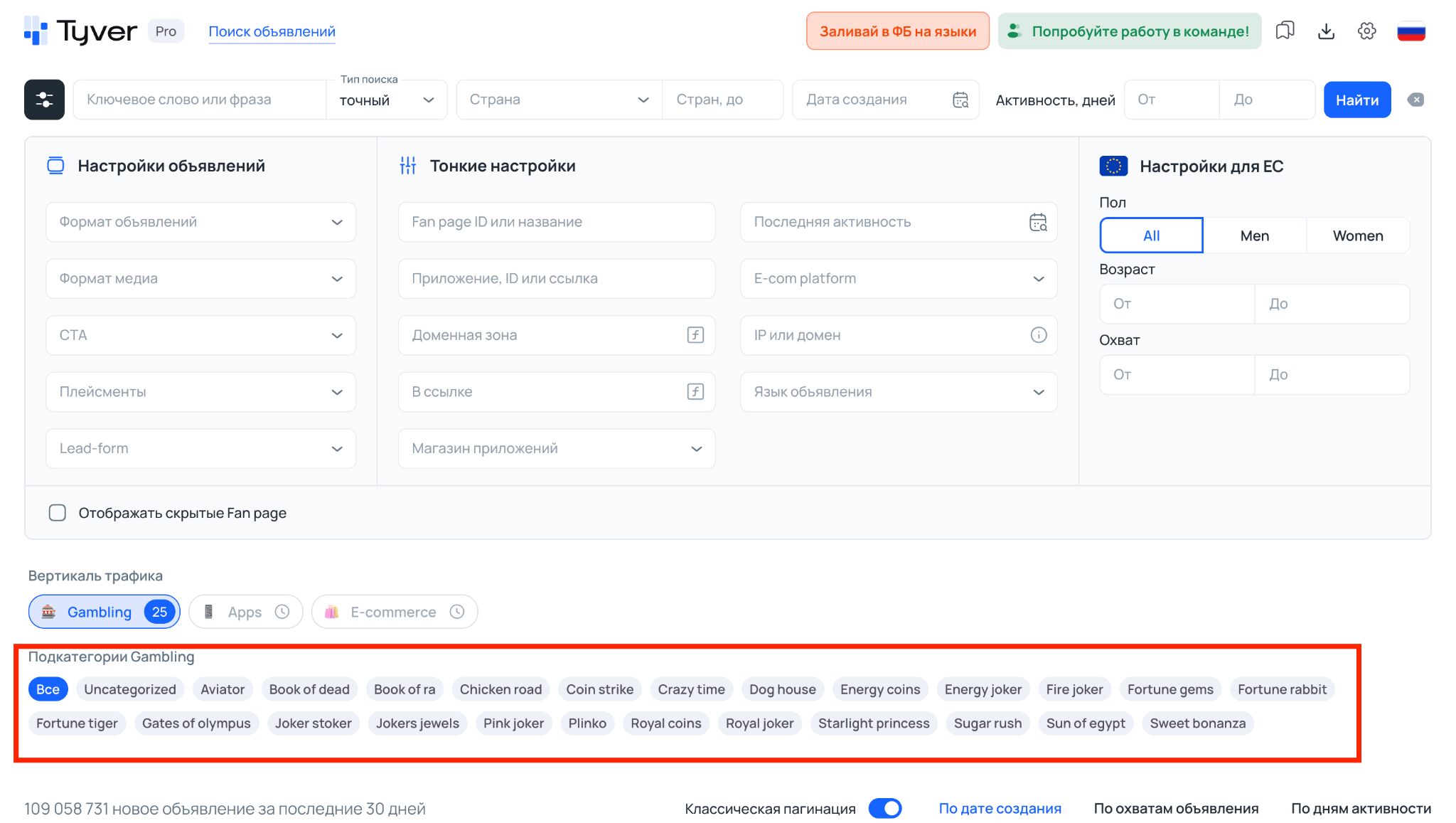The height and width of the screenshot is (823, 1456).
Task: Open the settings gear icon
Action: point(1366,31)
